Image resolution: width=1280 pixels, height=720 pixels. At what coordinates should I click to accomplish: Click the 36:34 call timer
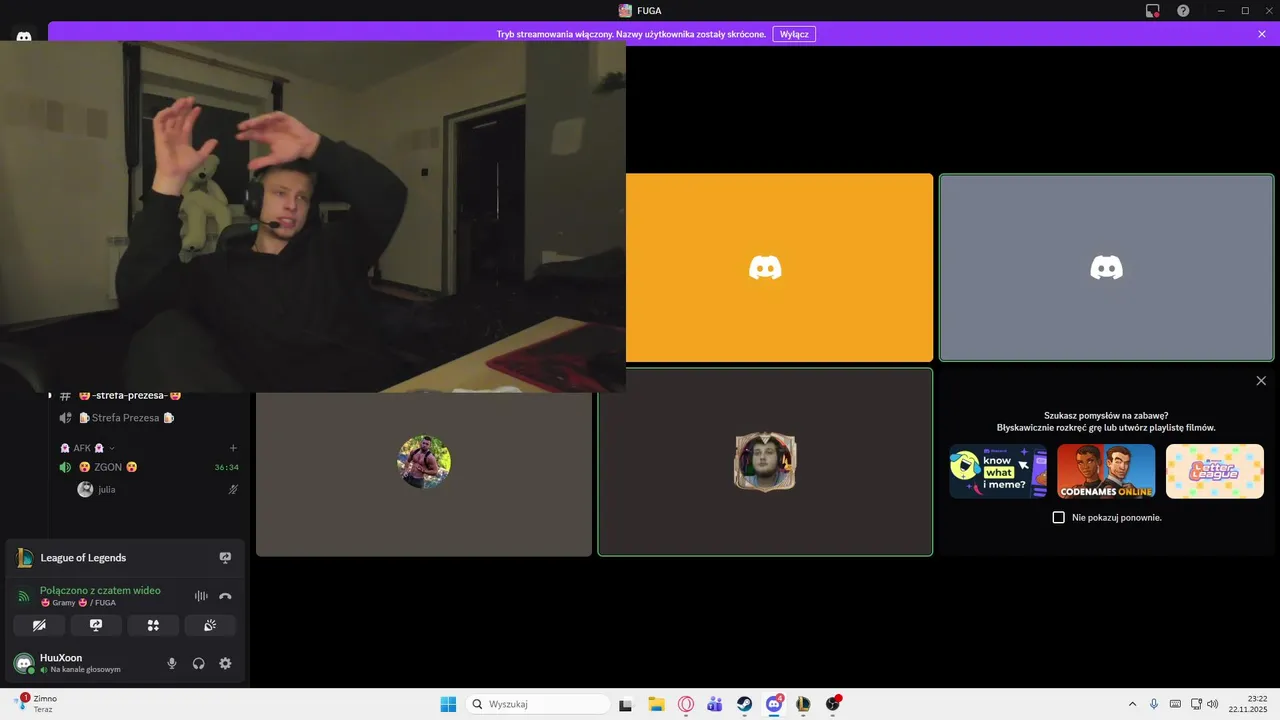point(227,467)
